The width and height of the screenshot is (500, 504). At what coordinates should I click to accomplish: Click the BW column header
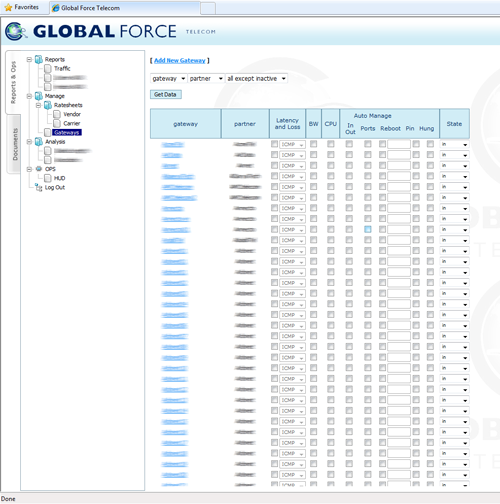[x=313, y=124]
